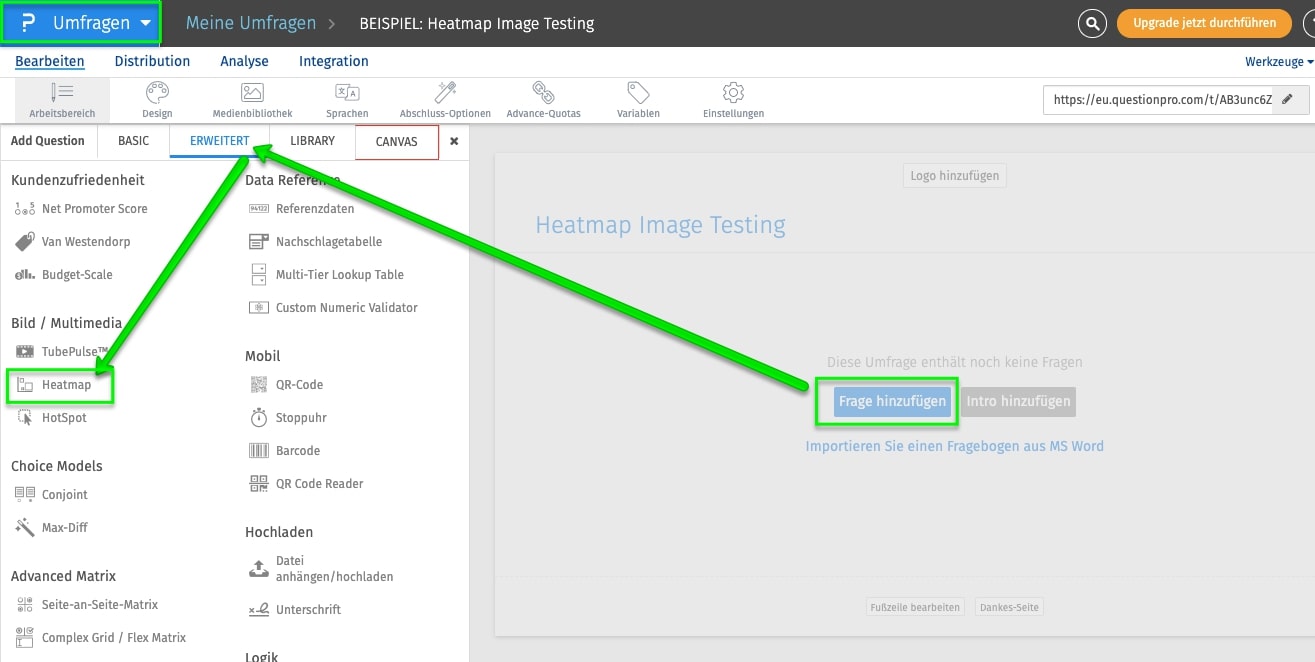Select the Heatmap question type

[66, 385]
